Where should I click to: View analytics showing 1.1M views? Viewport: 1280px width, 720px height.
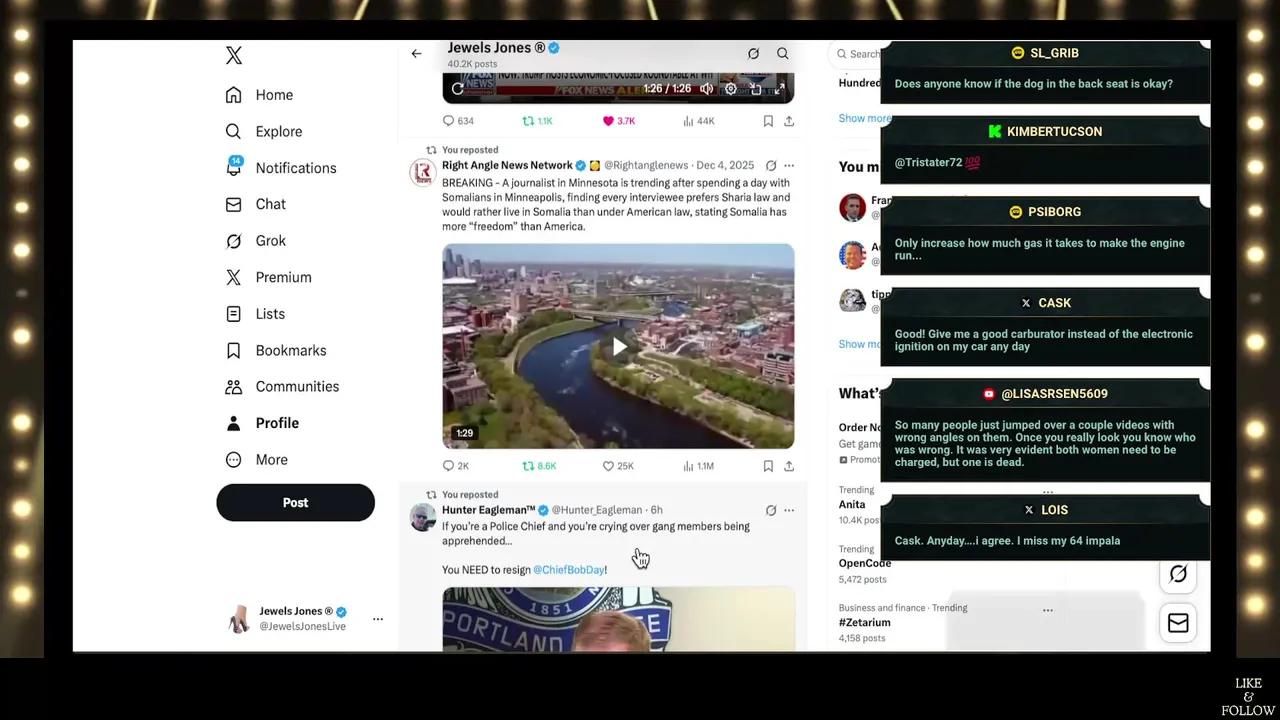coord(698,466)
